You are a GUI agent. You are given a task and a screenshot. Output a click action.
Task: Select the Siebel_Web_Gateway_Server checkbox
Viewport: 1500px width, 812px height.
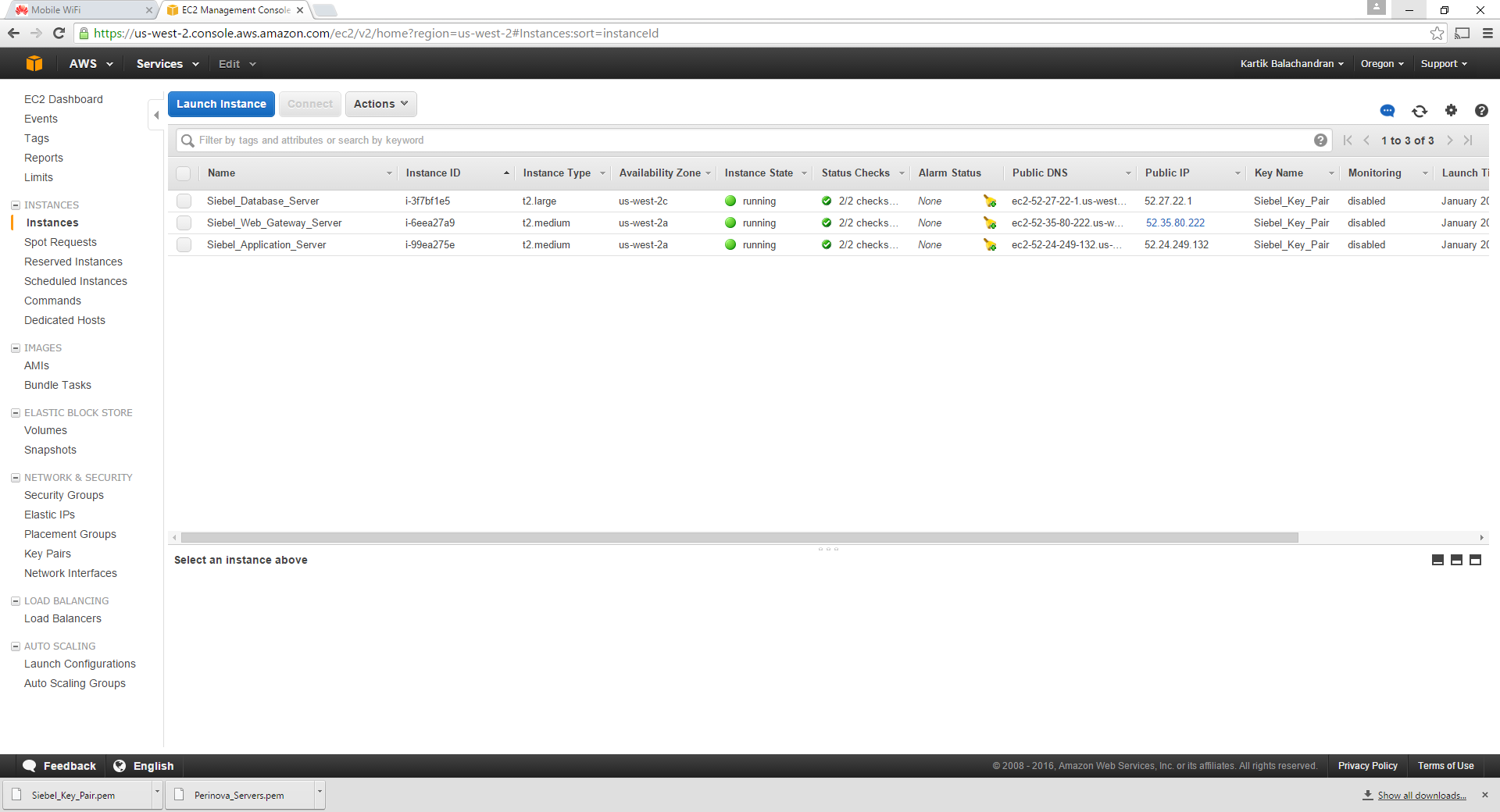tap(184, 223)
